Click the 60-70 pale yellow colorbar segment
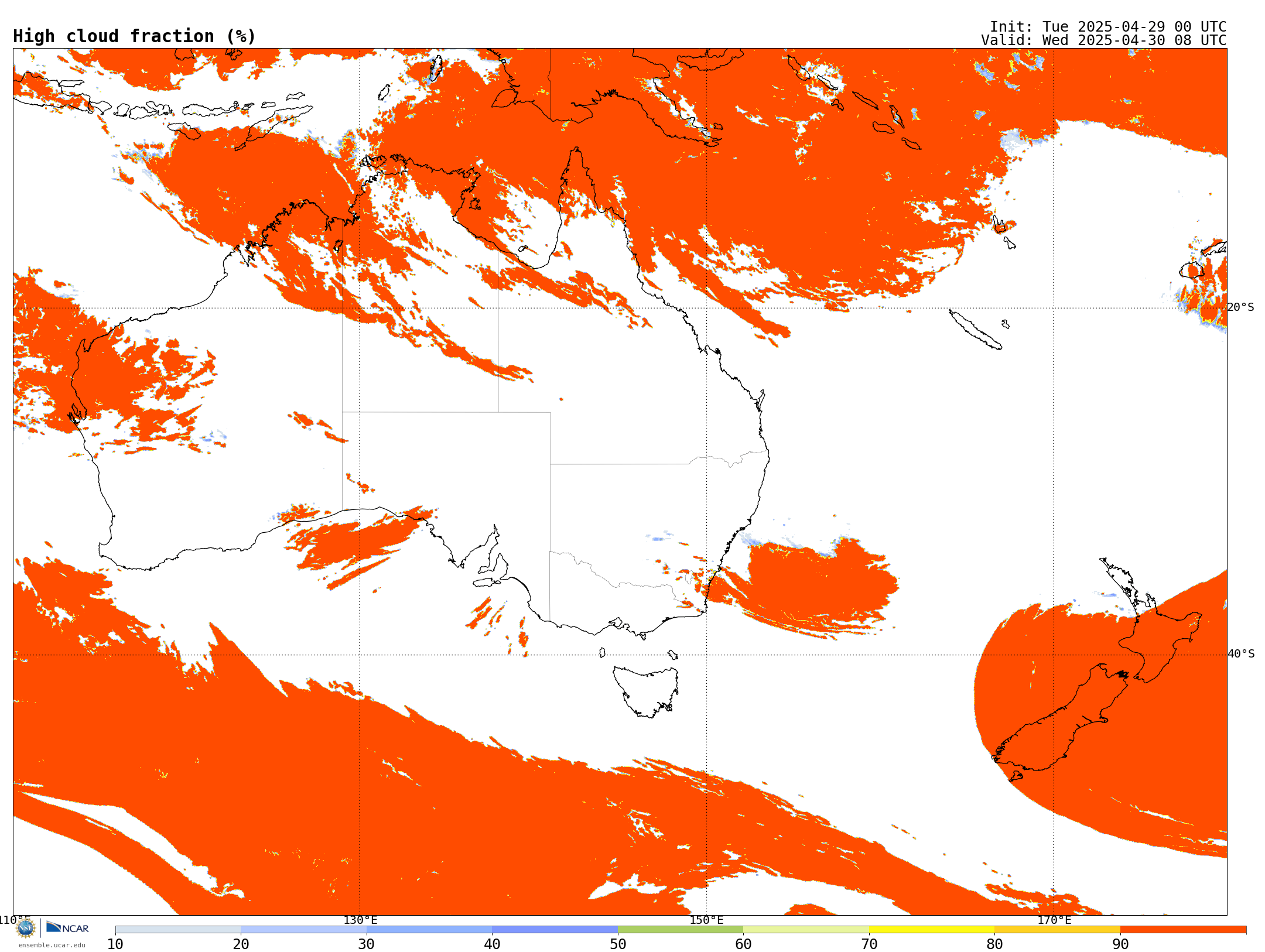1265x952 pixels. coord(806,930)
